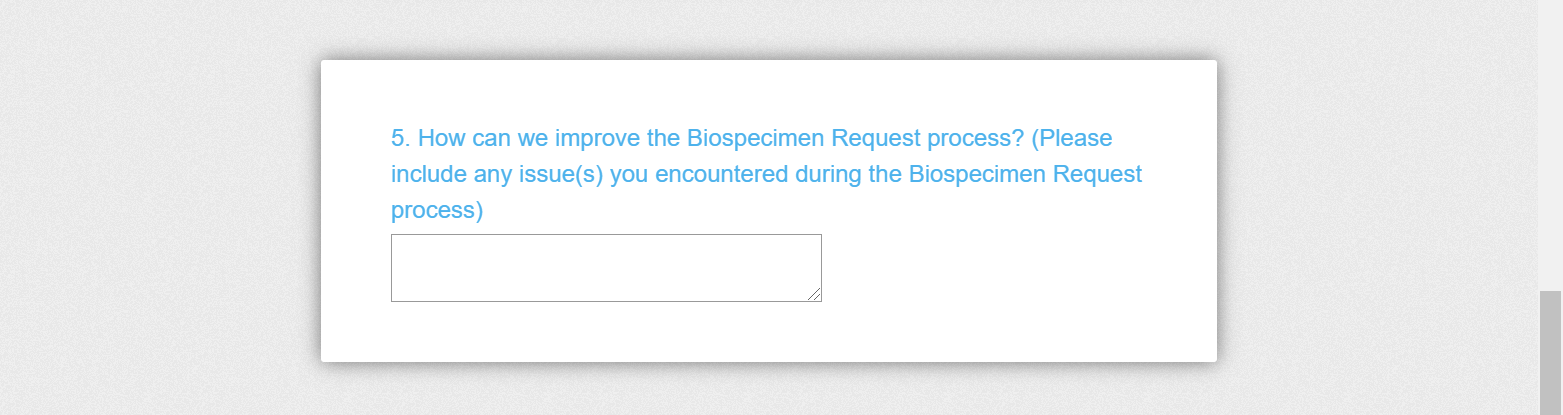Click "Request" ending the second line
The height and width of the screenshot is (415, 1563).
pyautogui.click(x=1095, y=174)
